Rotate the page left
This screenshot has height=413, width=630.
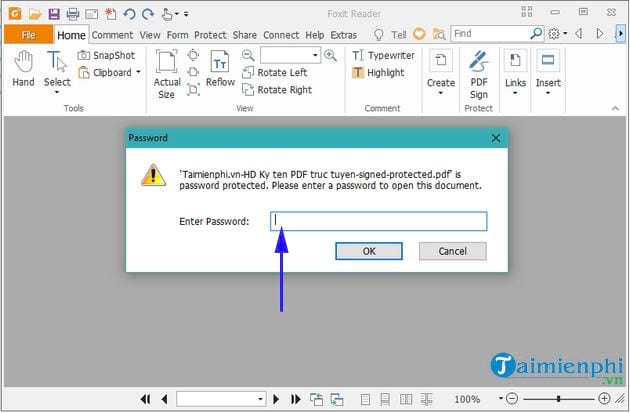pyautogui.click(x=275, y=73)
